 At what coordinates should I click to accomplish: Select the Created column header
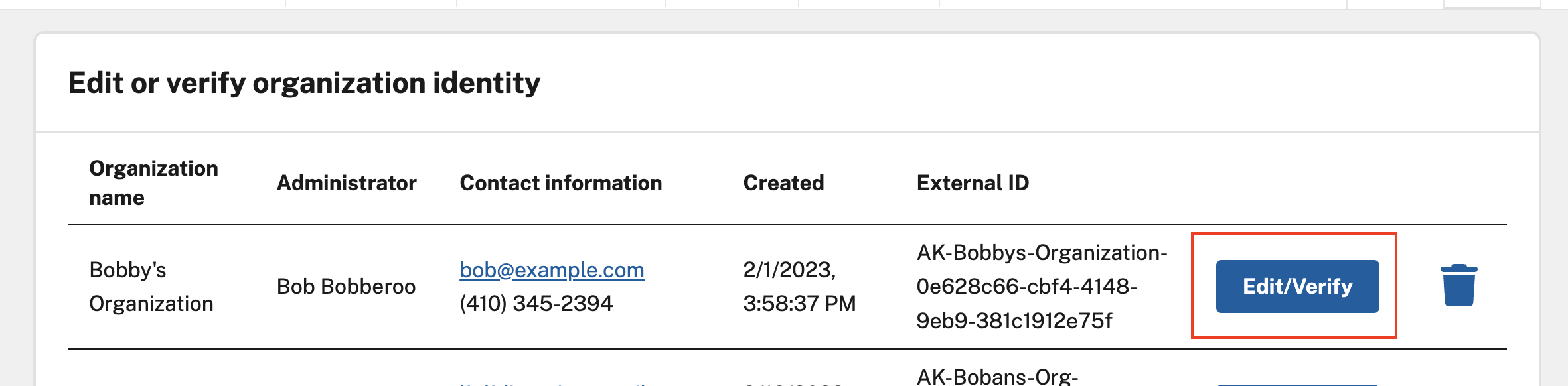pos(783,183)
